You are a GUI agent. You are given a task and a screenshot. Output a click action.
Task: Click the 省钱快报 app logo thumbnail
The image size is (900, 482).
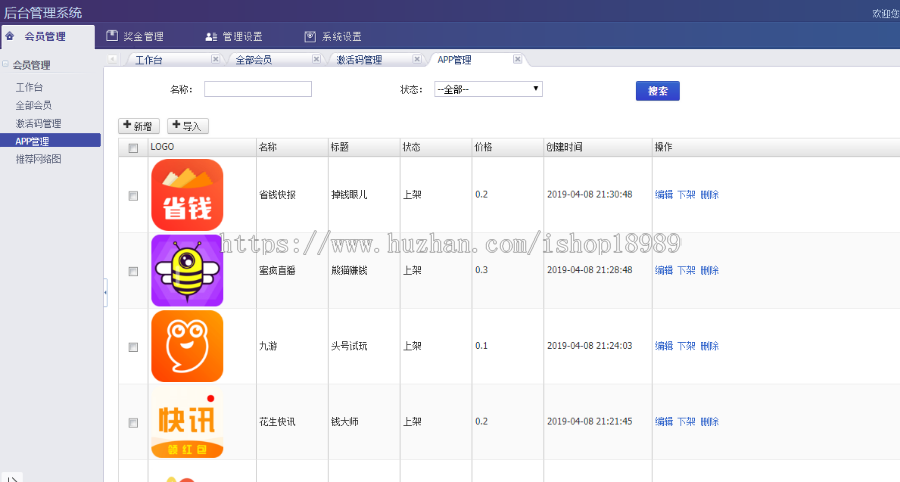pos(186,195)
